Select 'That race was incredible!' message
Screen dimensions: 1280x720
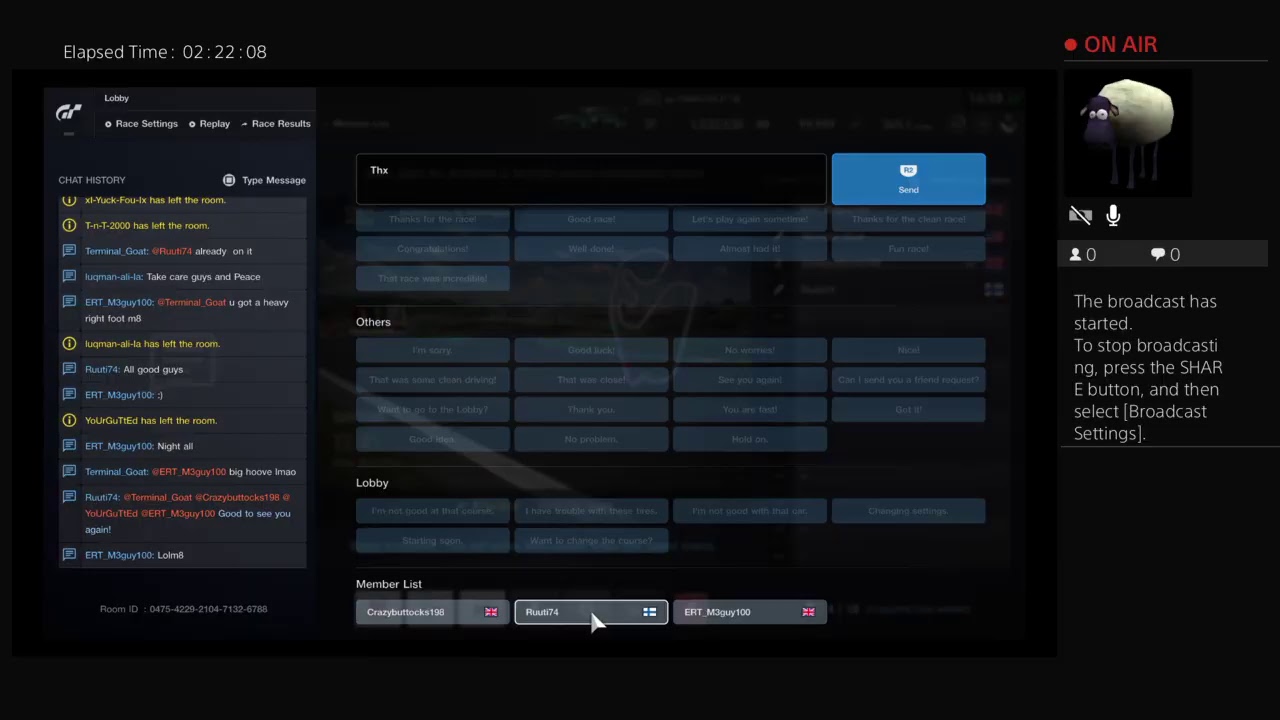[x=432, y=278]
